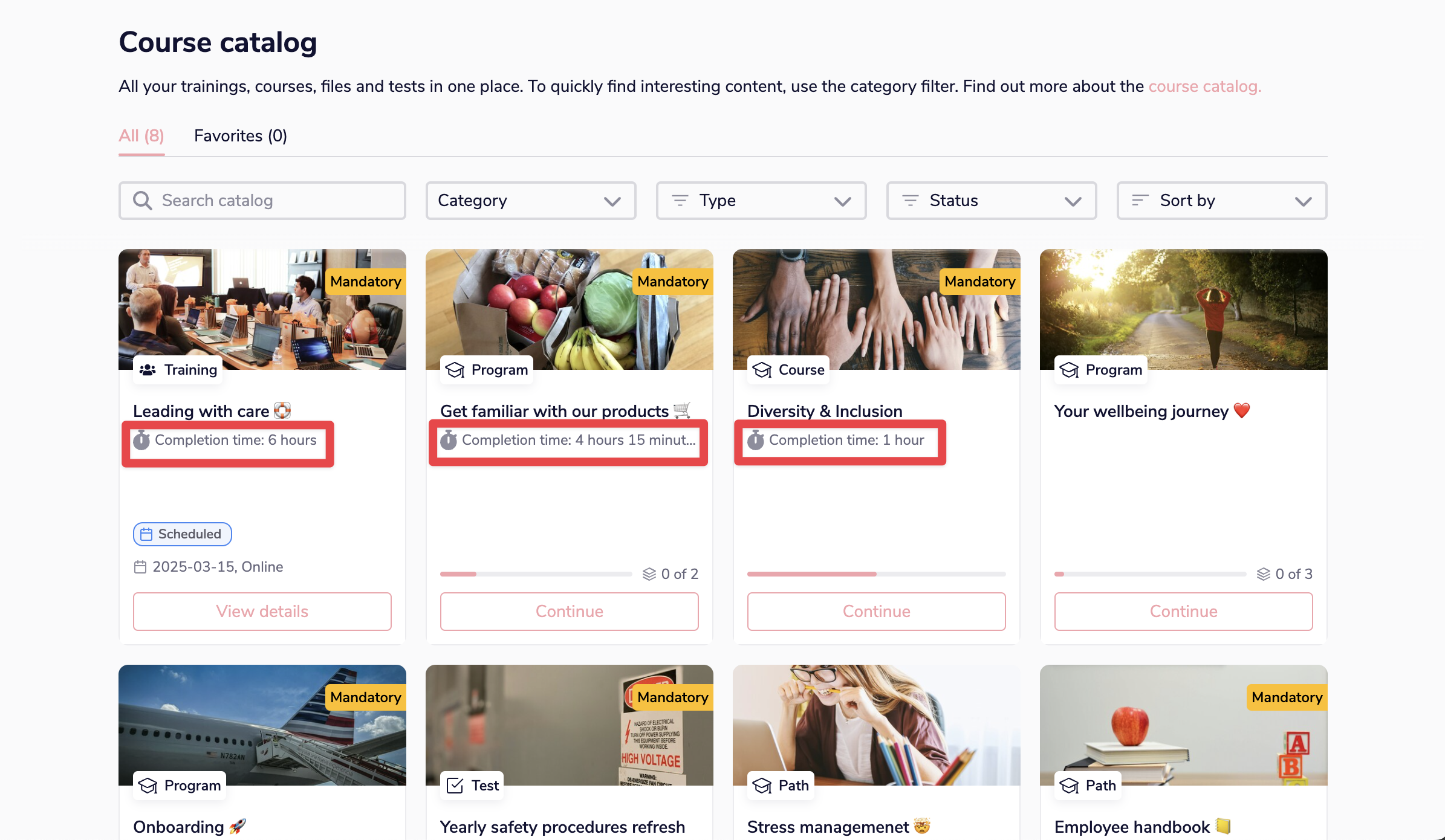Open the Your wellbeing journey thumbnail image

(1184, 309)
